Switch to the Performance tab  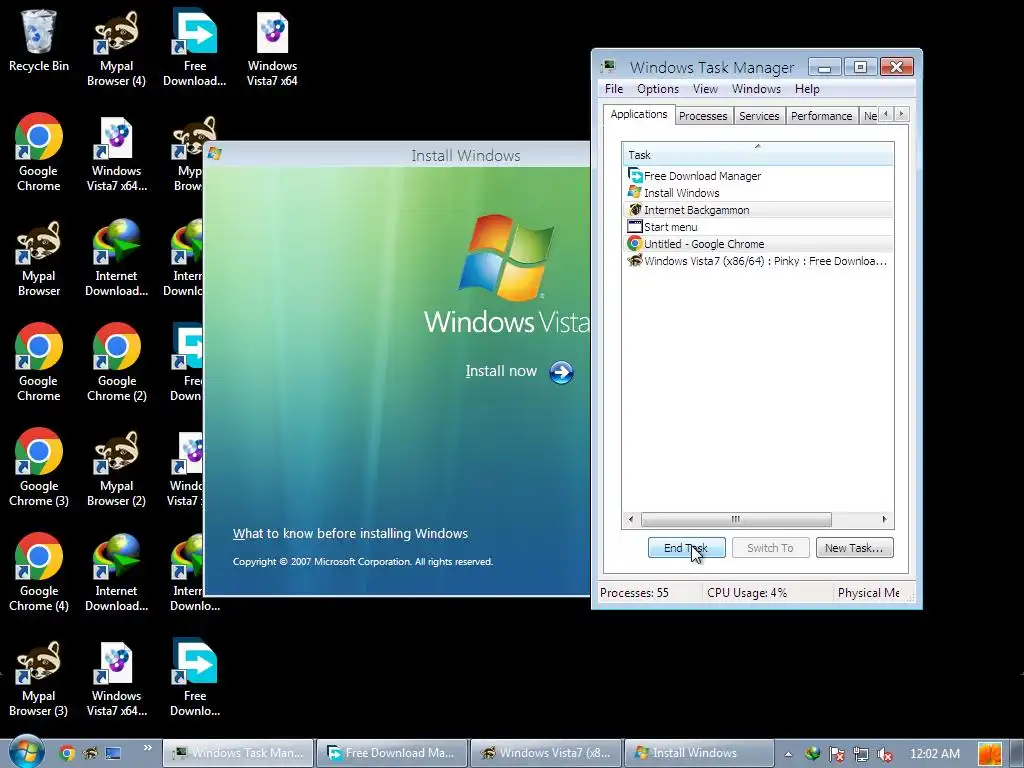(822, 116)
